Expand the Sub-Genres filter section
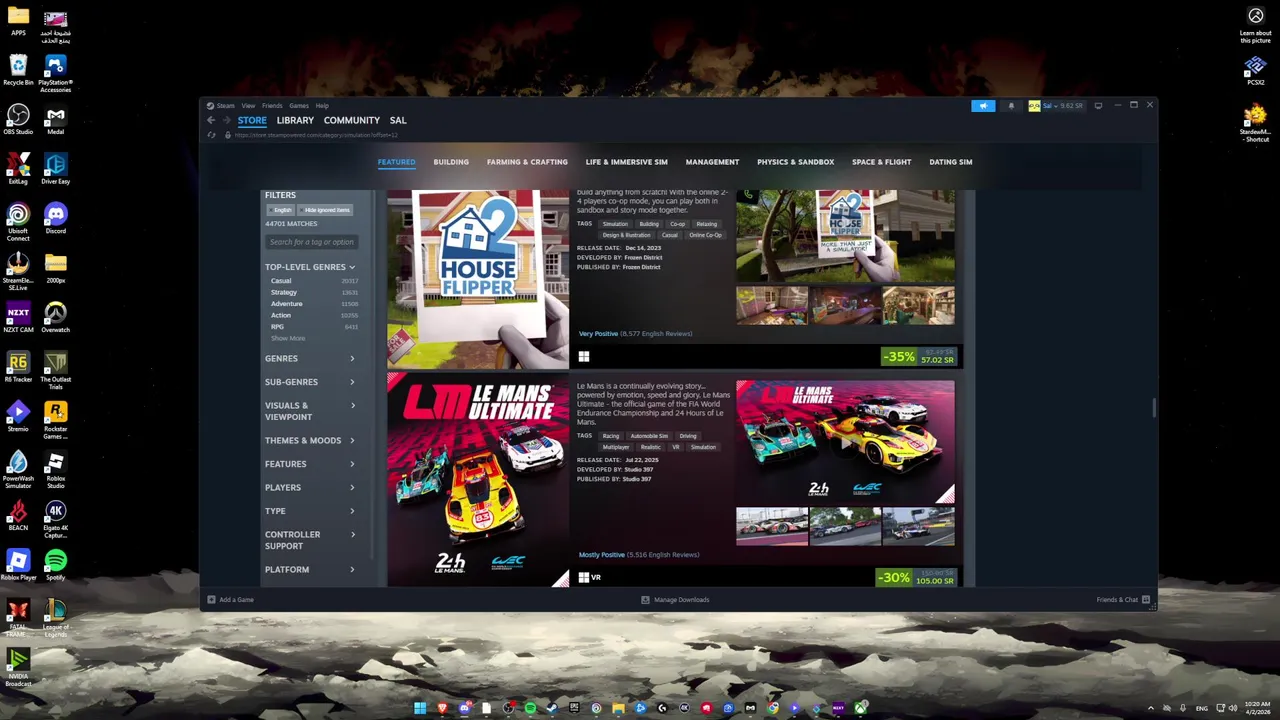Image resolution: width=1280 pixels, height=720 pixels. 310,382
